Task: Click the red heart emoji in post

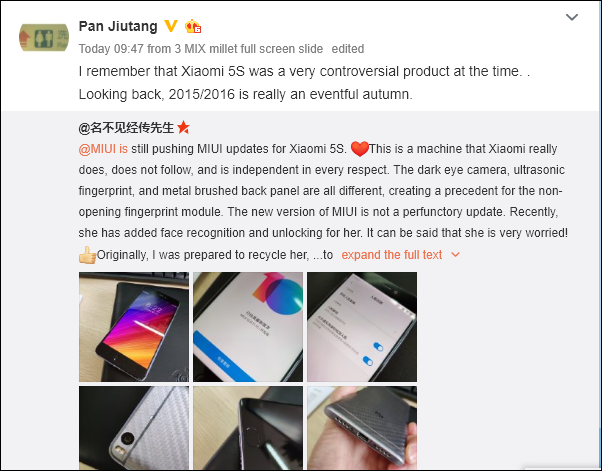Action: click(359, 149)
